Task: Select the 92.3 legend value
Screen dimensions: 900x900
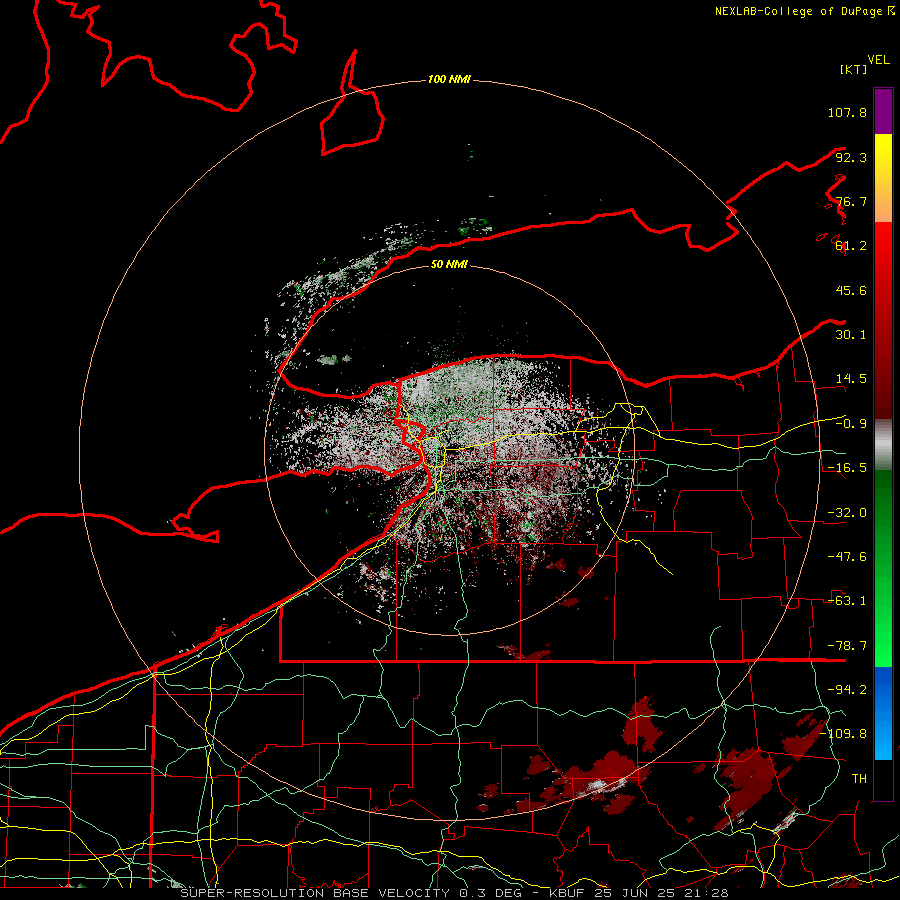Action: click(x=851, y=157)
